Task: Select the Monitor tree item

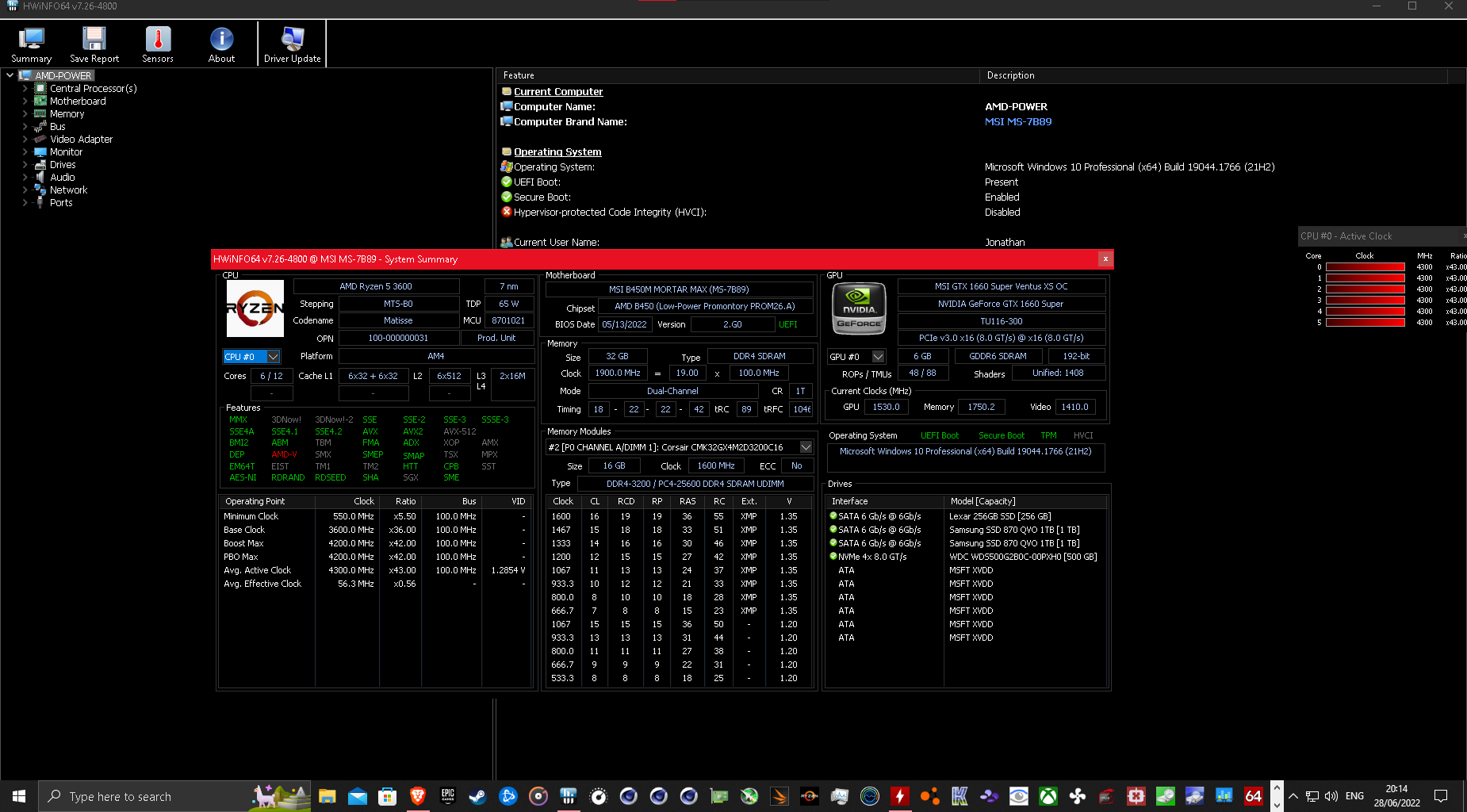Action: click(x=66, y=151)
